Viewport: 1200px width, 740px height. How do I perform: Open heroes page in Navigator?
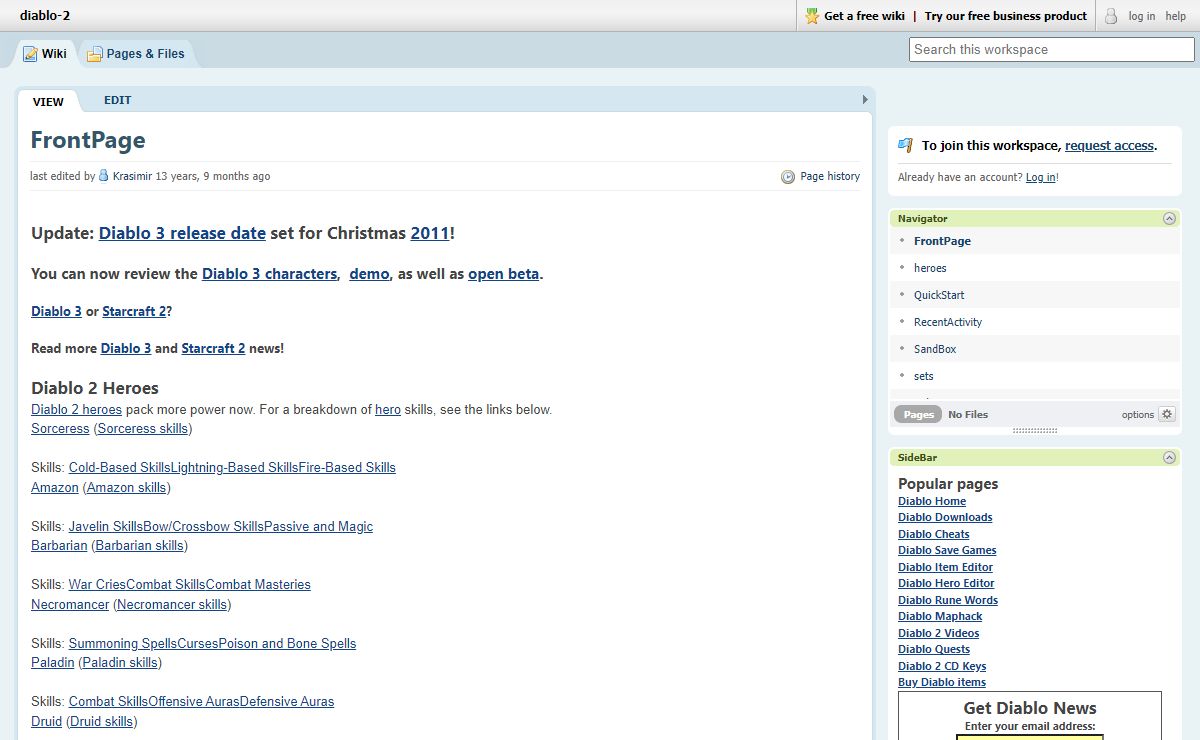click(x=930, y=268)
